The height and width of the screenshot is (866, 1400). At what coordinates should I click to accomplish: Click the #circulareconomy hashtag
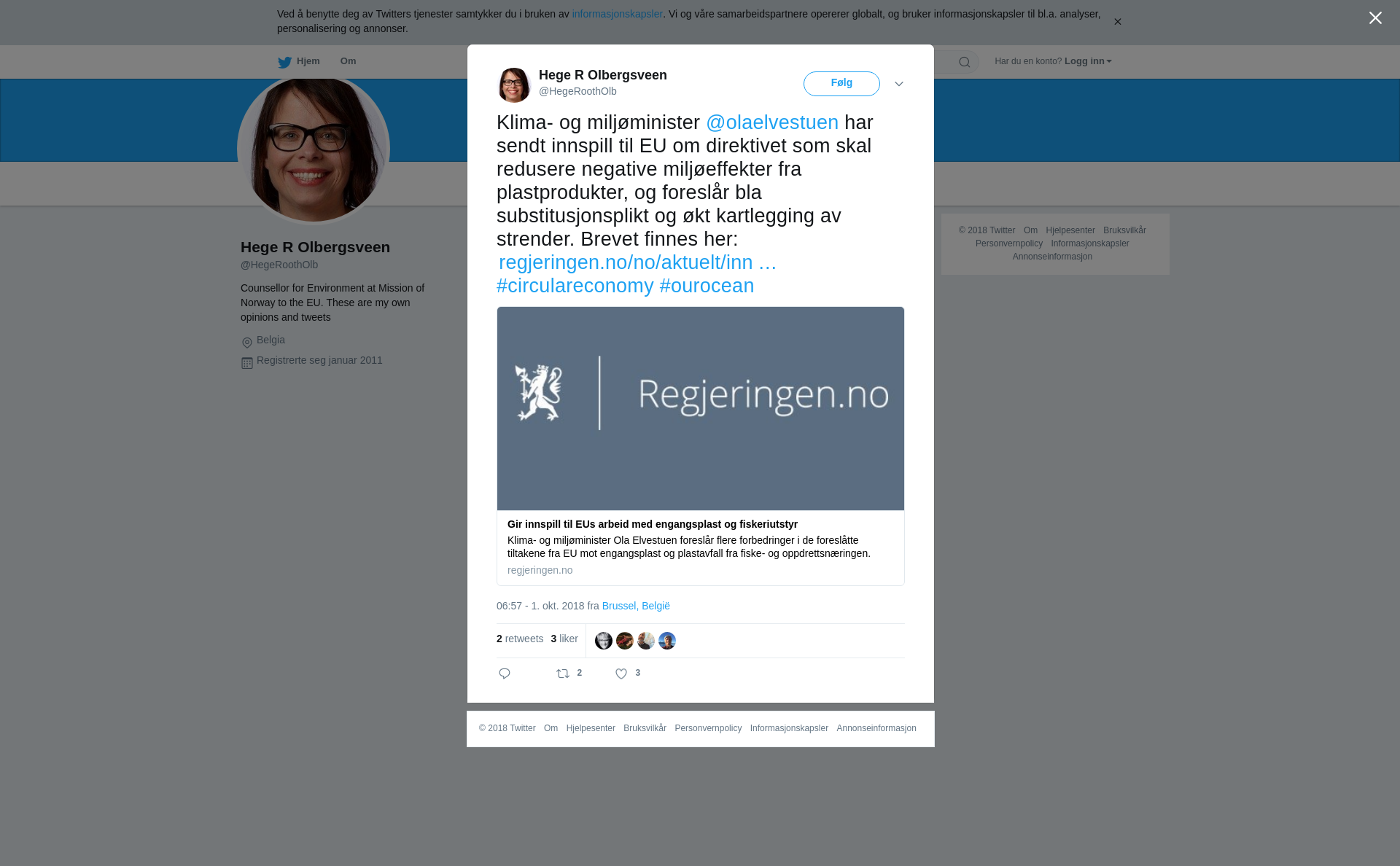pyautogui.click(x=575, y=286)
